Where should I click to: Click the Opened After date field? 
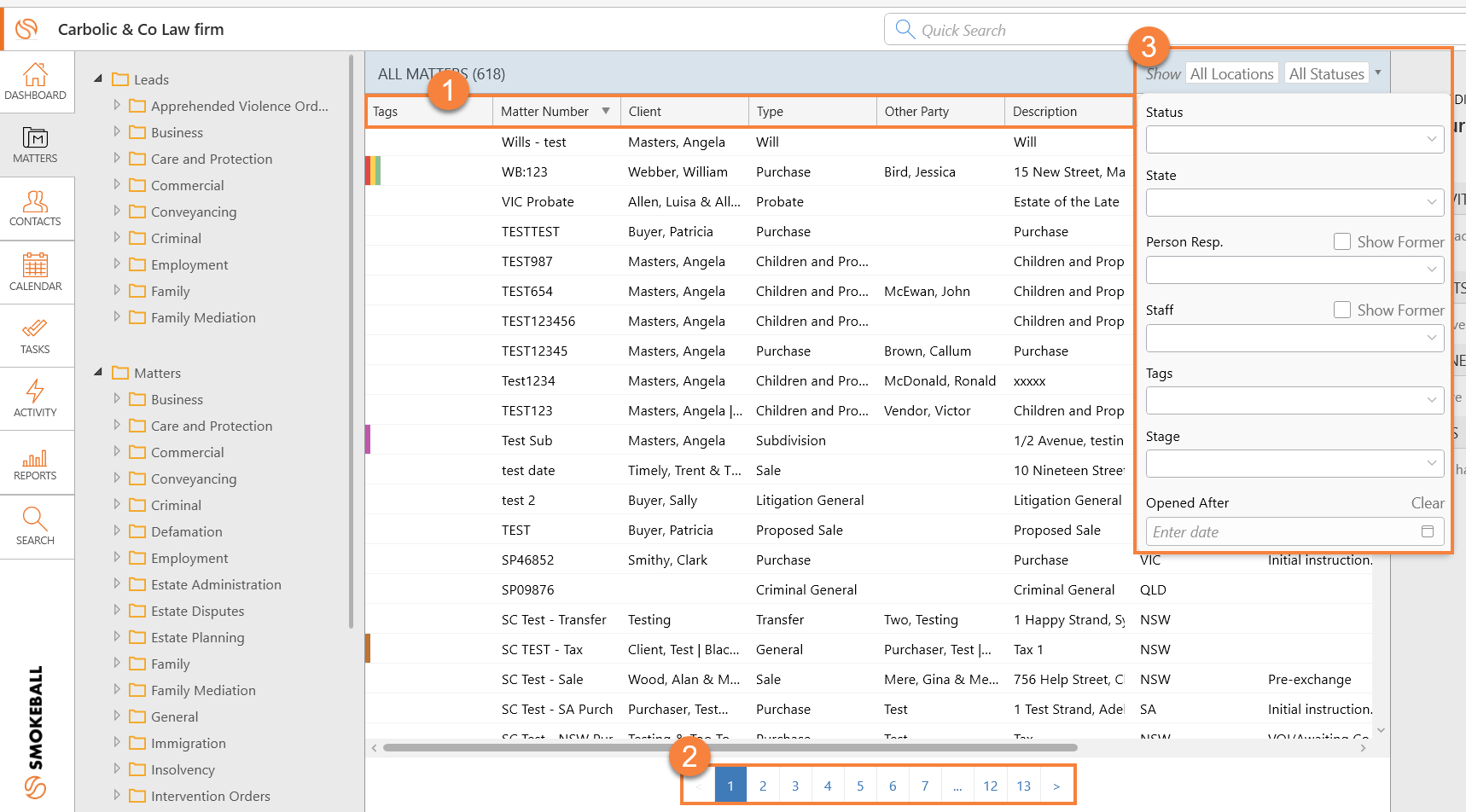(x=1294, y=531)
